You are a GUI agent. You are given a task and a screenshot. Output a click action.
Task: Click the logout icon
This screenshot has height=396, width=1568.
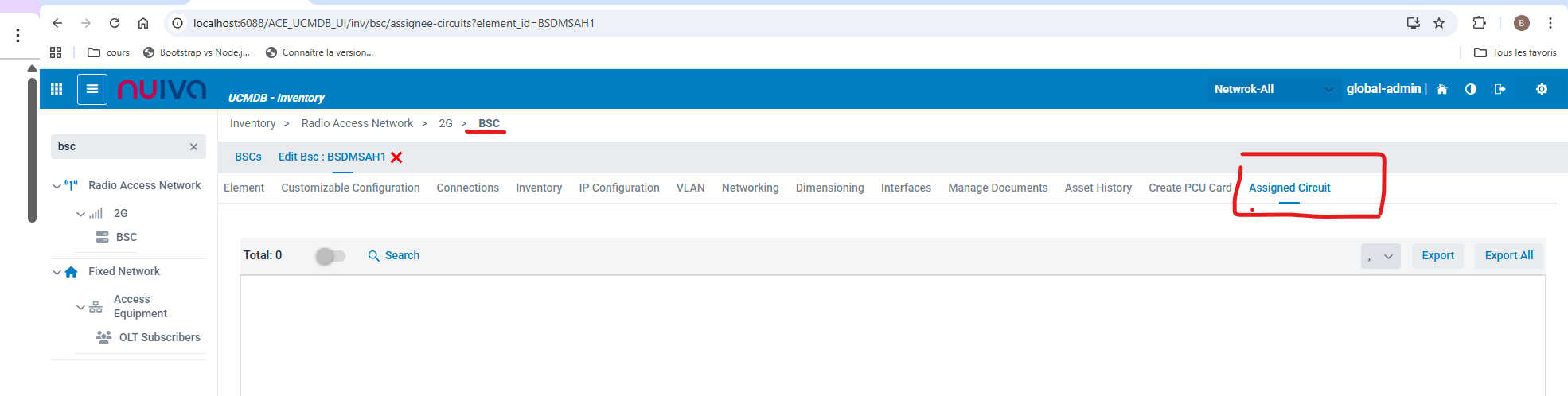[x=1500, y=89]
